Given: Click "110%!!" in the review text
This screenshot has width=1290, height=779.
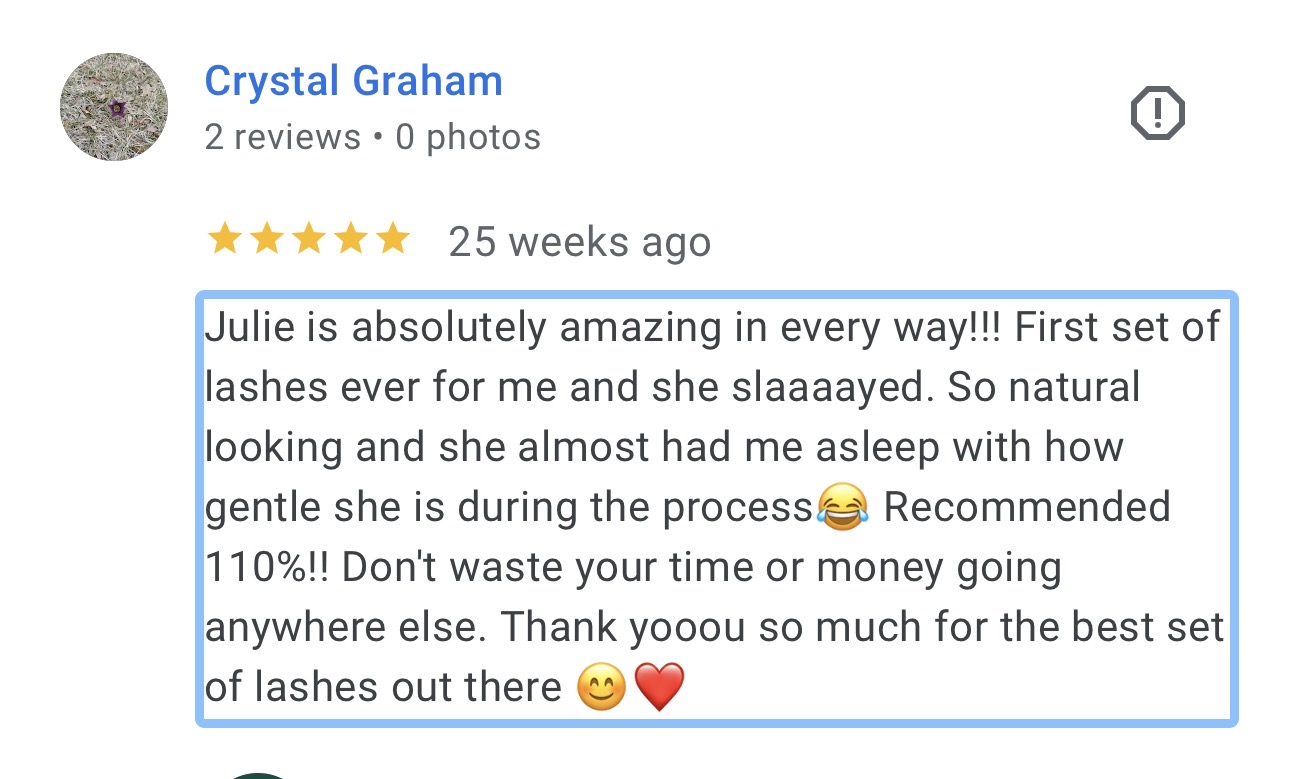Looking at the screenshot, I should [x=269, y=568].
